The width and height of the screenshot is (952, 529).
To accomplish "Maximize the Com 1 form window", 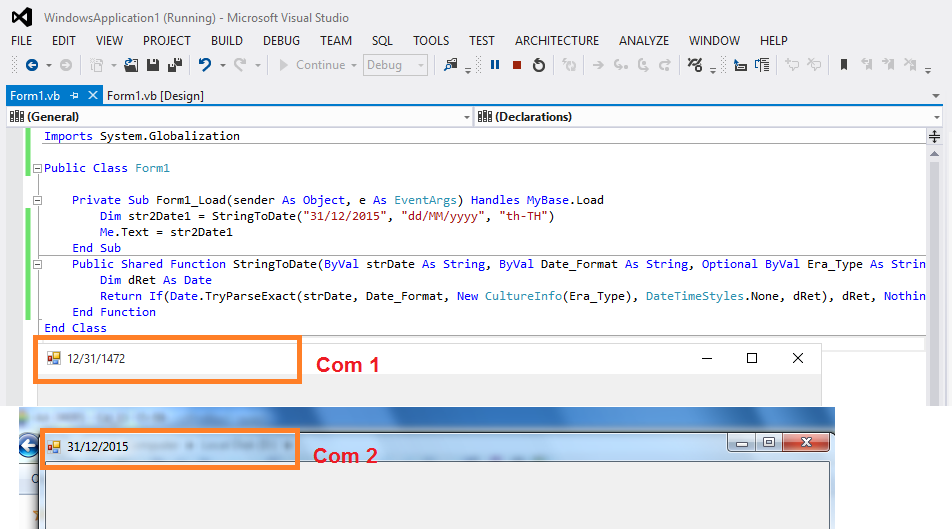I will pyautogui.click(x=752, y=358).
